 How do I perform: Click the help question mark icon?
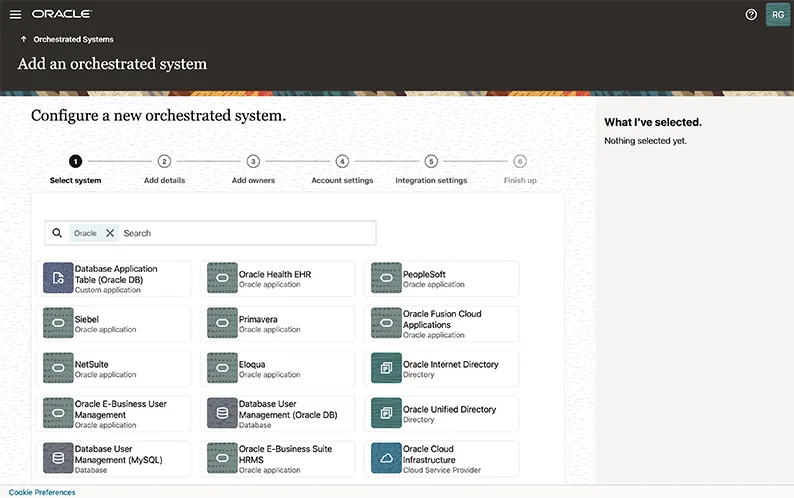751,15
